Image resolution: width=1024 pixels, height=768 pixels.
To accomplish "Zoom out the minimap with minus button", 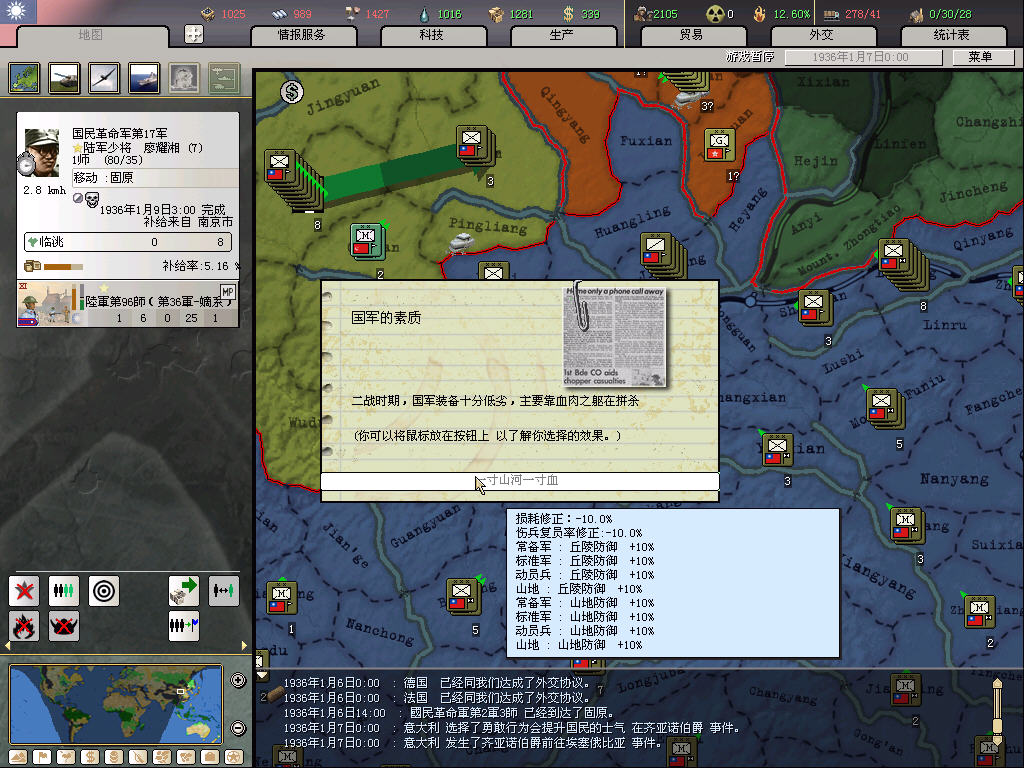I will tap(238, 728).
